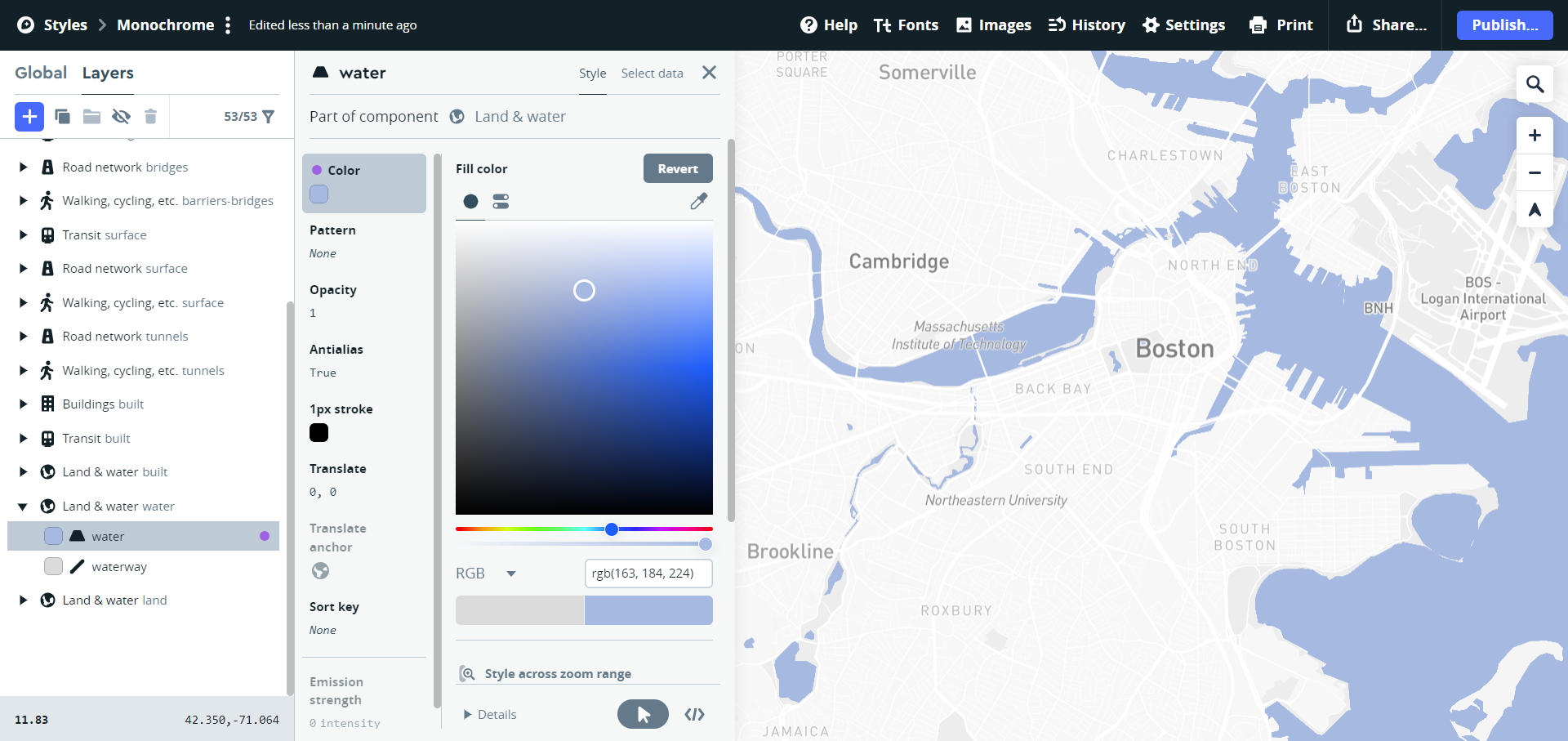The height and width of the screenshot is (741, 1568).
Task: Switch fill color to data conditions mode
Action: [501, 202]
